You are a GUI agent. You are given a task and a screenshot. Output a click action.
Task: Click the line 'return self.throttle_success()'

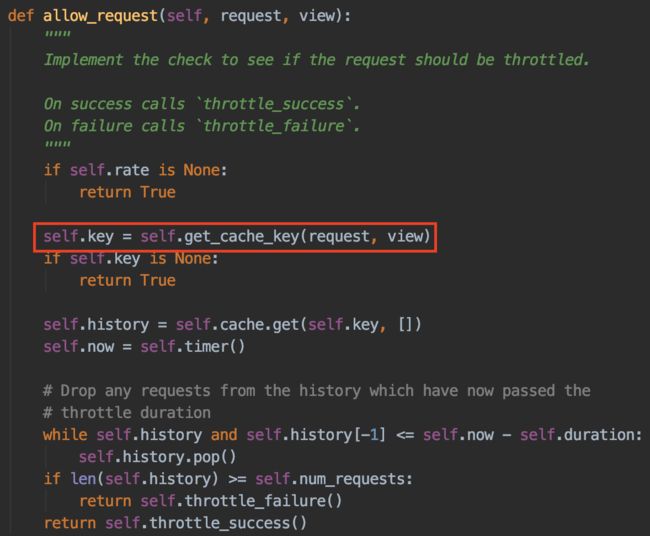175,523
